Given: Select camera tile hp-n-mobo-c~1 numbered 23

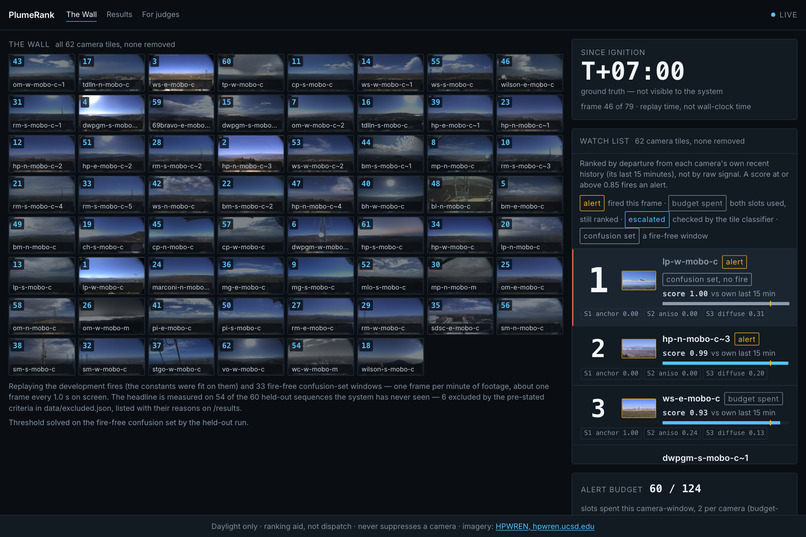Looking at the screenshot, I should (x=530, y=113).
